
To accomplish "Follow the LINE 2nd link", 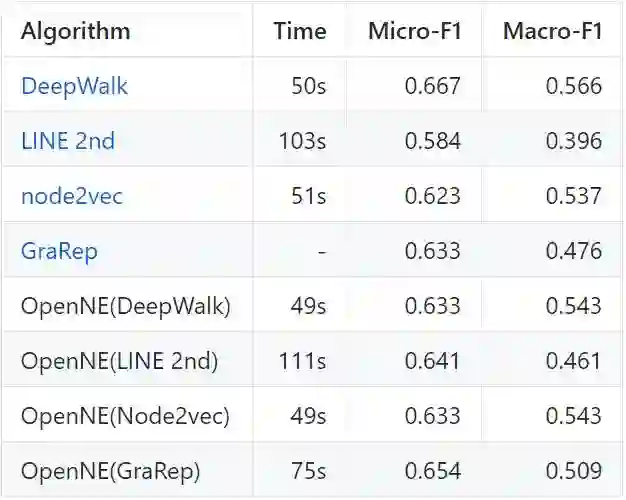I will tap(67, 141).
